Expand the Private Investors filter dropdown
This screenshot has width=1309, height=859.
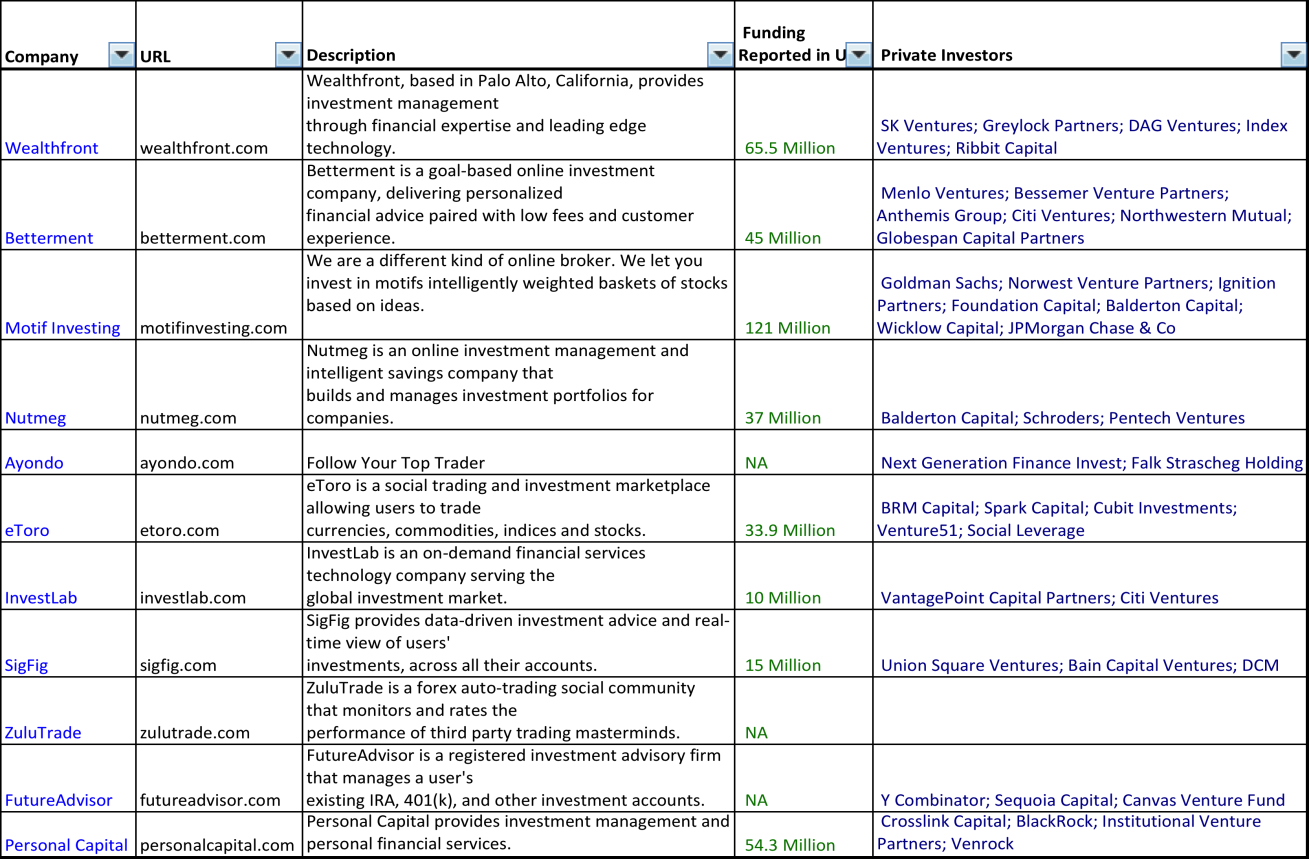(x=1293, y=55)
